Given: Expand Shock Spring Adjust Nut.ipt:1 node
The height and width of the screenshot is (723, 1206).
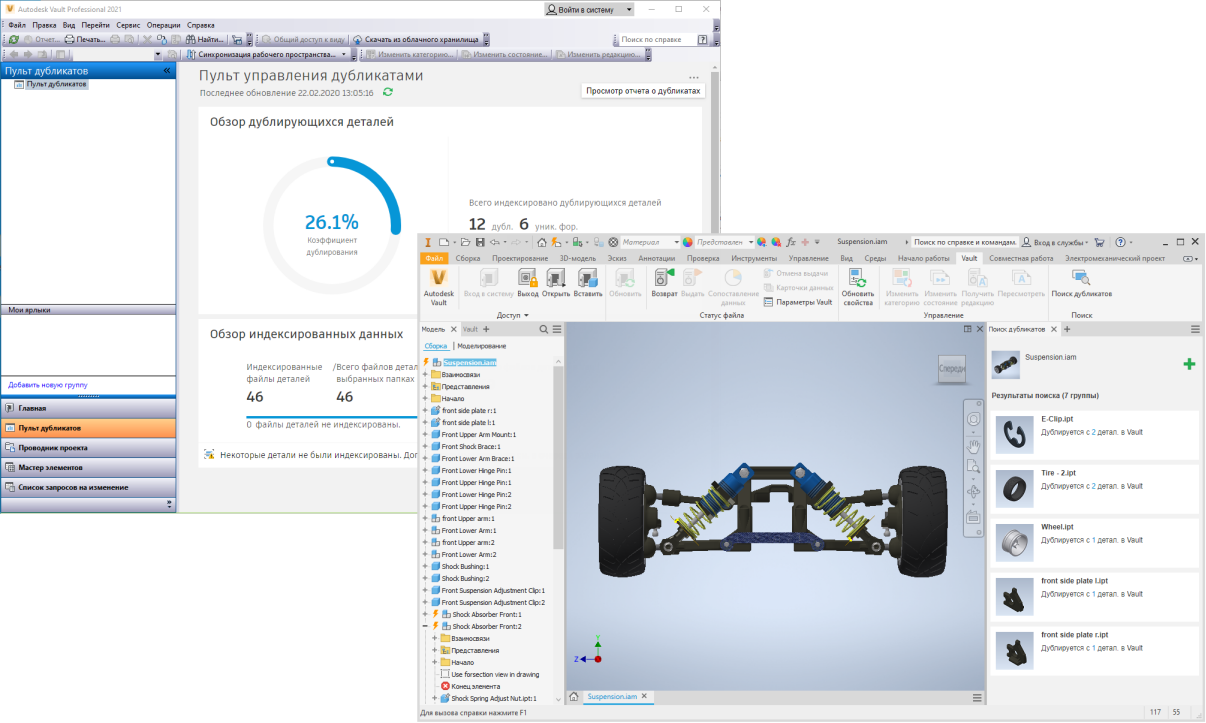Looking at the screenshot, I should point(436,698).
